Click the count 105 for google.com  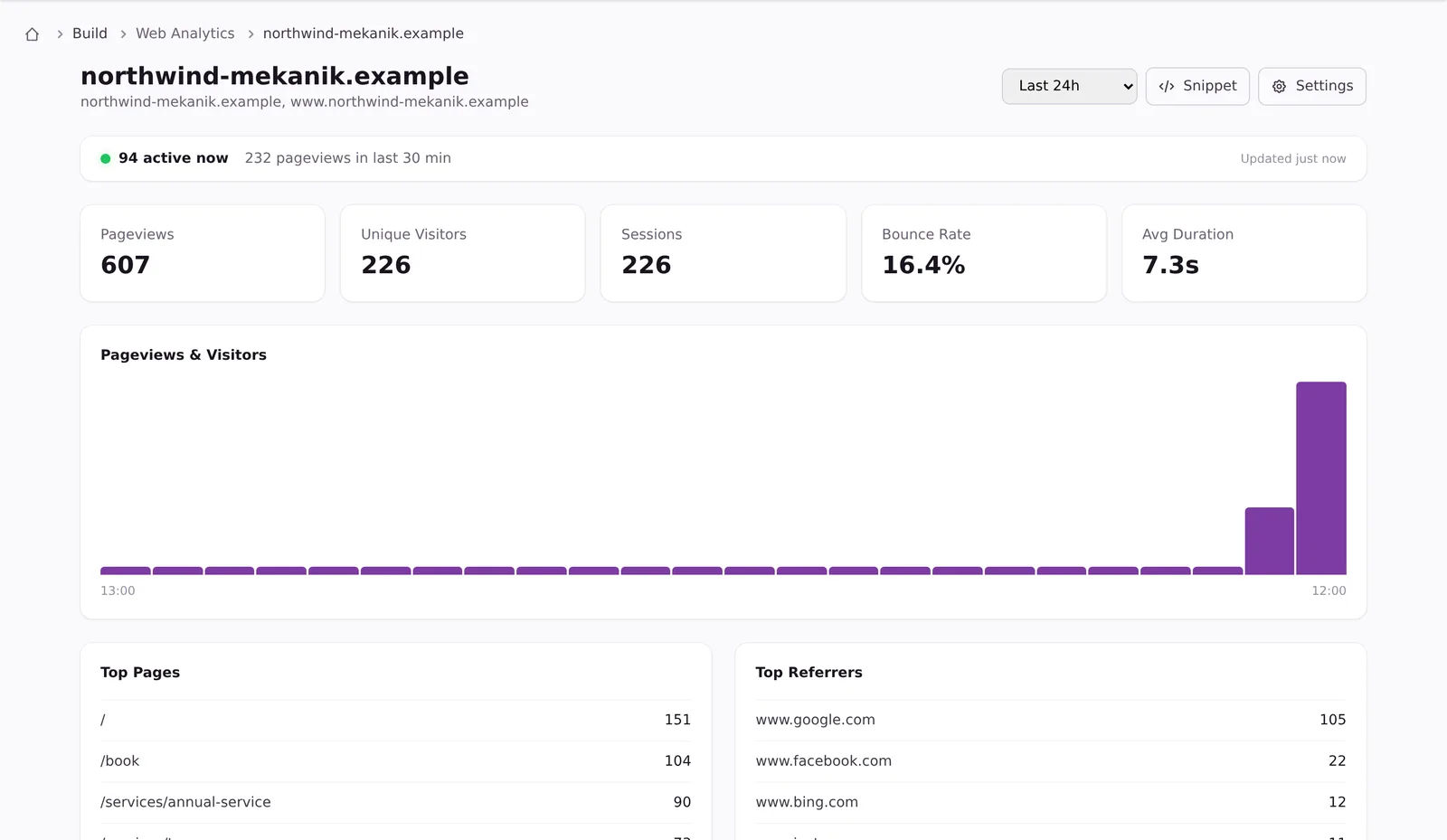point(1332,720)
